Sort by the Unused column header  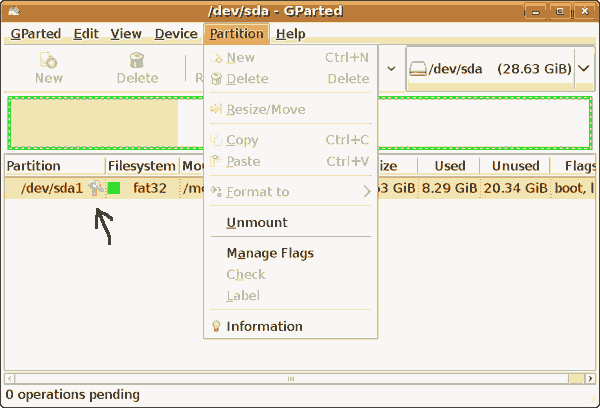point(515,166)
